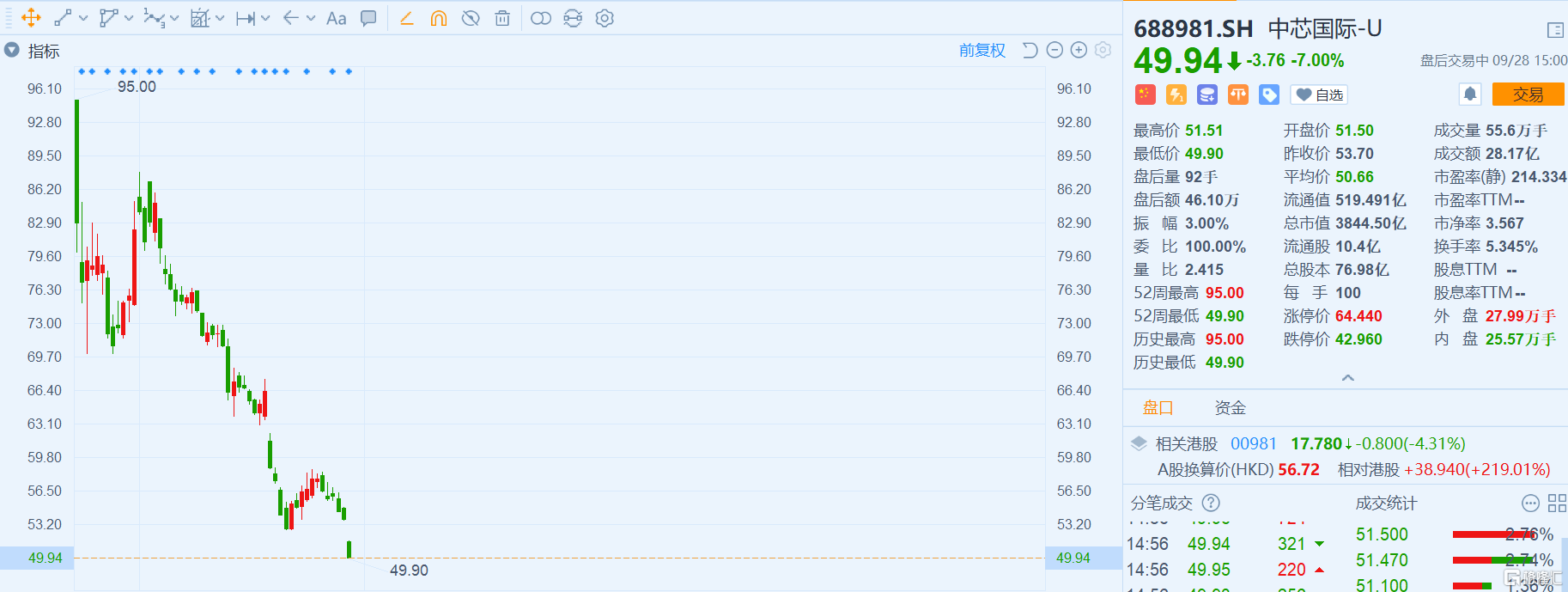Select the arrow marker tool
Viewport: 1568px width, 592px height.
[x=291, y=18]
